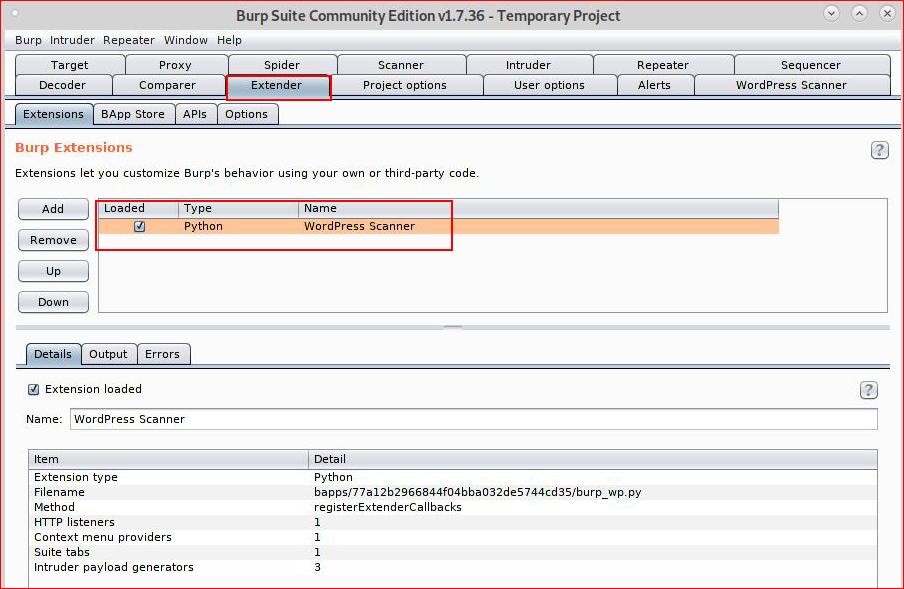
Task: Switch to the Scanner tab
Action: point(401,65)
